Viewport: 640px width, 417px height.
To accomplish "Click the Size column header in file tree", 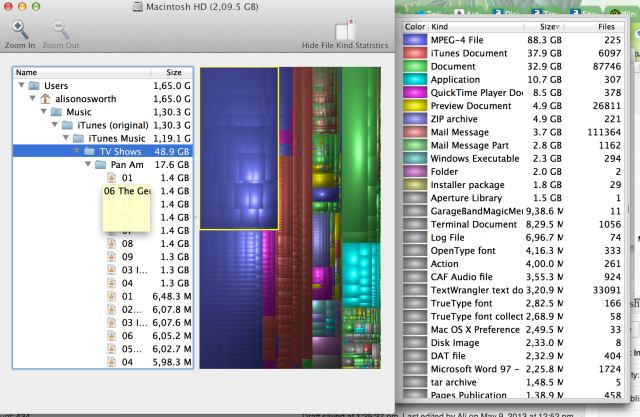I will tap(172, 73).
